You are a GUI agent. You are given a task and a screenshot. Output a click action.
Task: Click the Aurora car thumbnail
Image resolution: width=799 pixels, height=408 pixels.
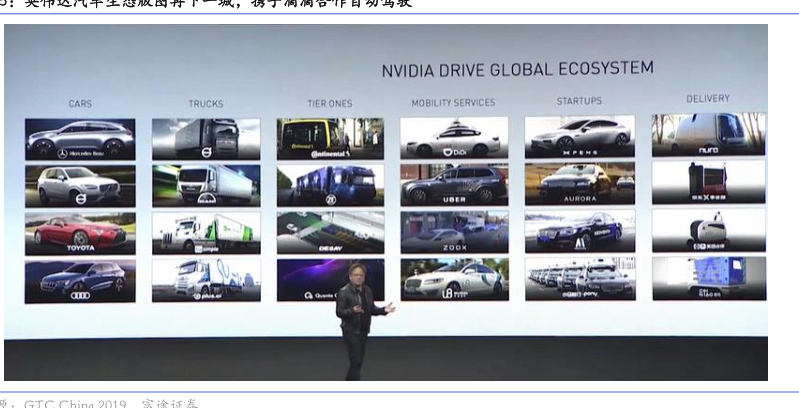580,183
